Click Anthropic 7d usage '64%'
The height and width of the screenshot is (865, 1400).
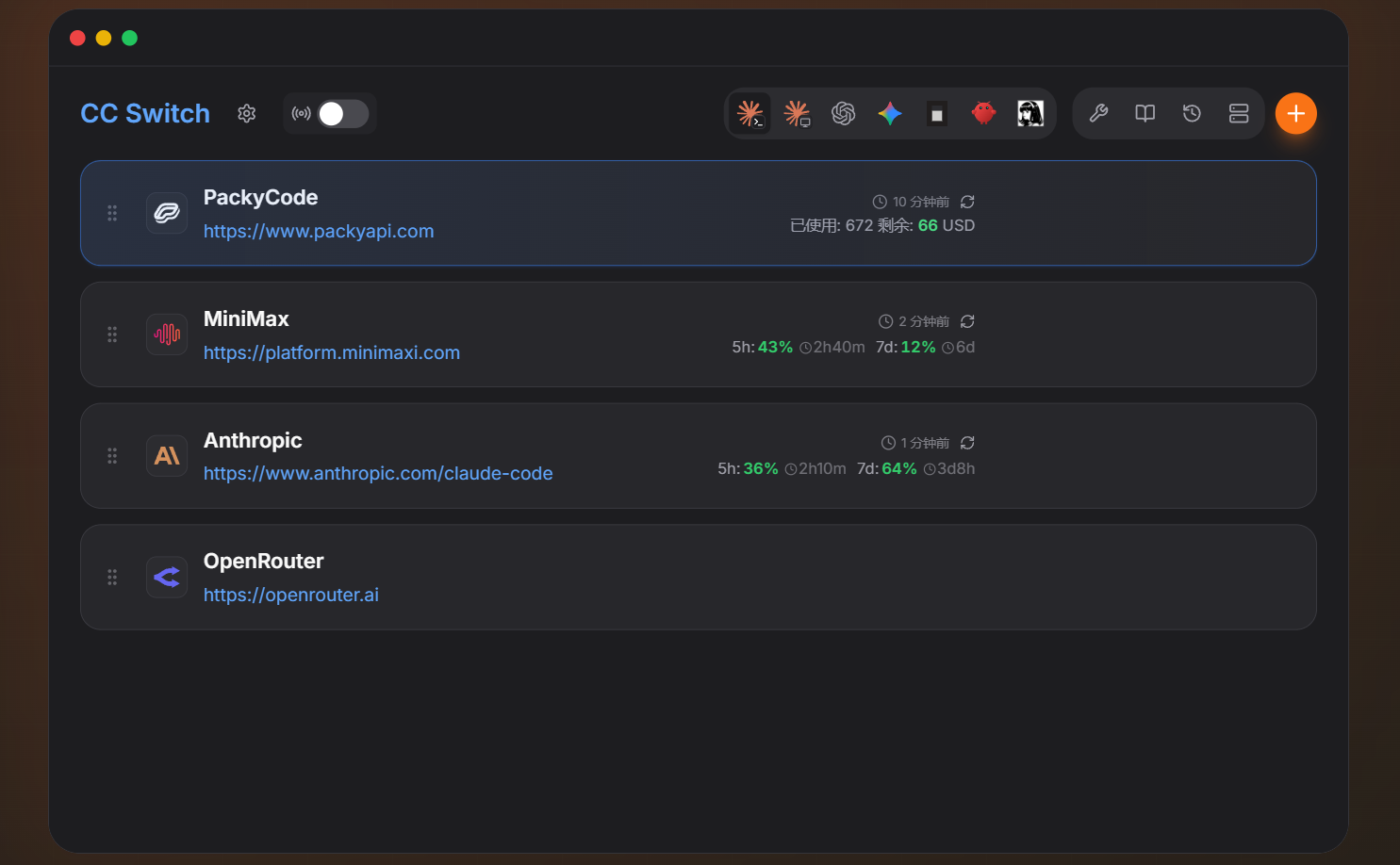899,468
